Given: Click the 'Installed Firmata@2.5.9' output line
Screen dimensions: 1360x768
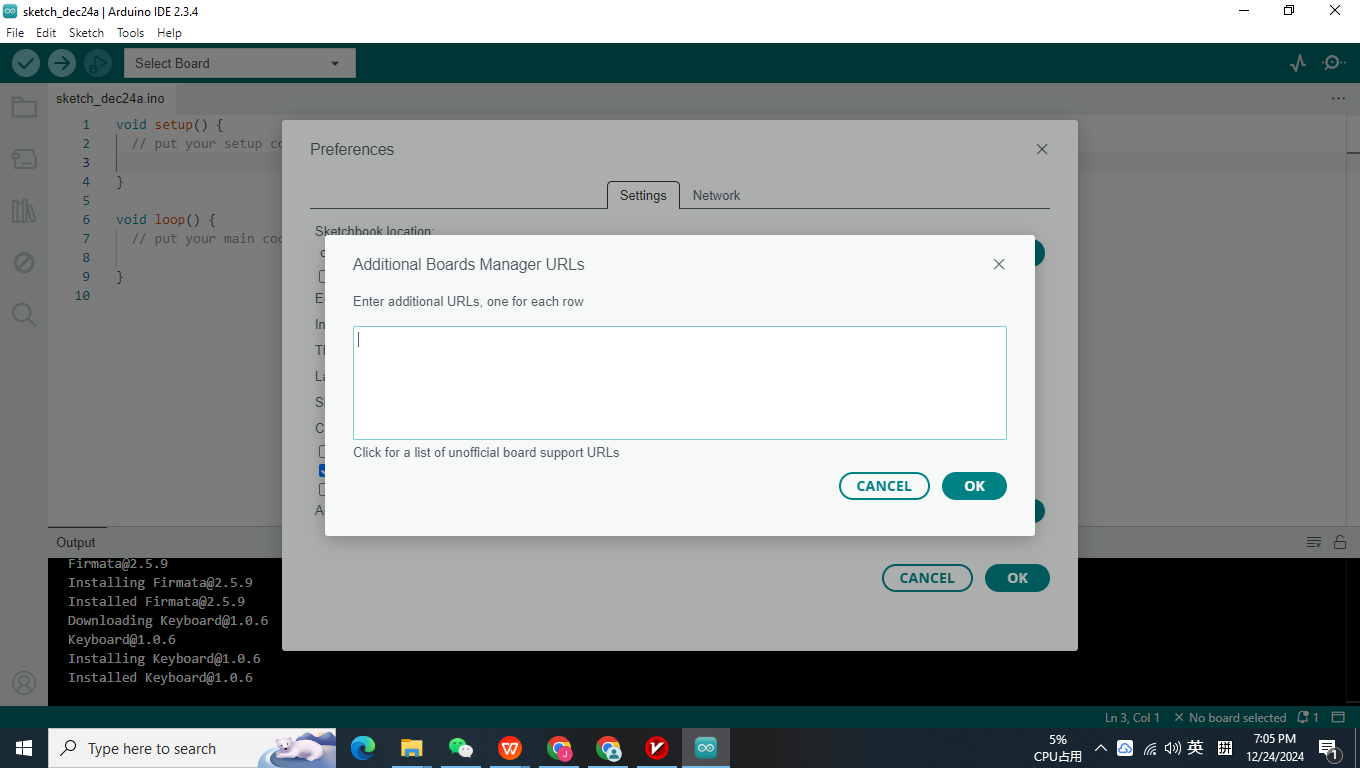Looking at the screenshot, I should coord(156,601).
